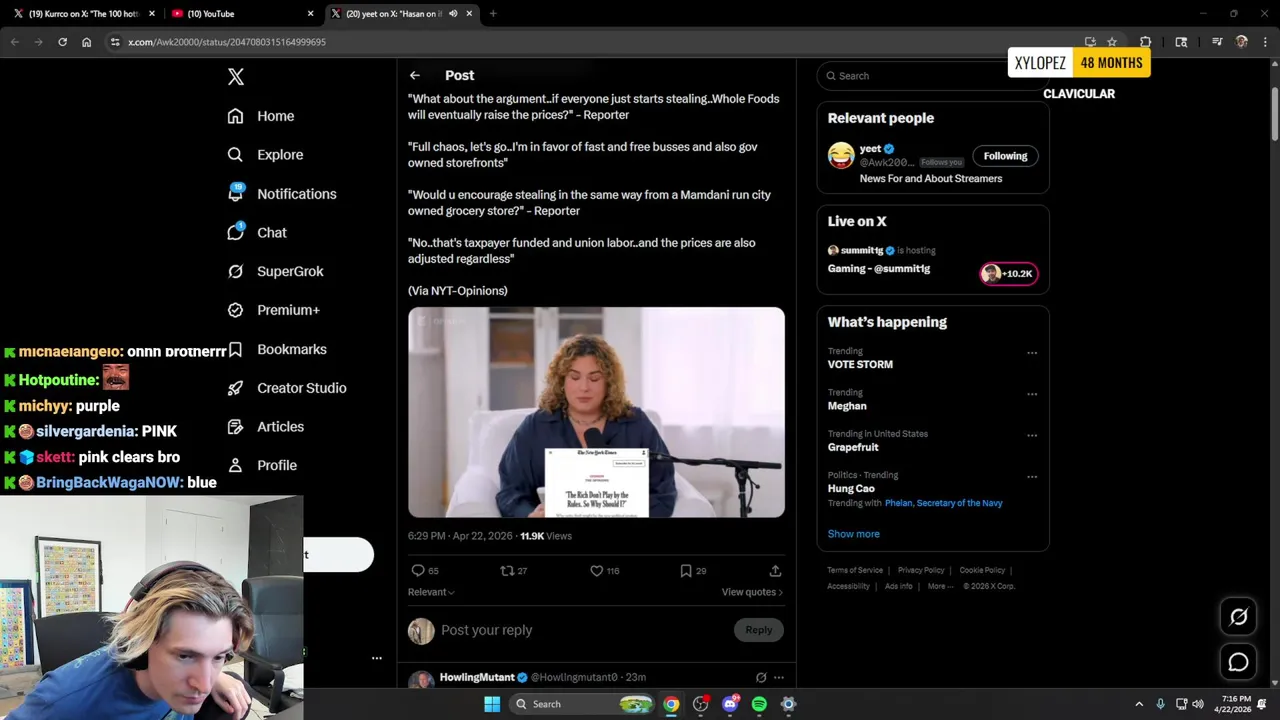This screenshot has height=720, width=1280.
Task: Click the Articles icon in sidebar
Action: tap(235, 427)
